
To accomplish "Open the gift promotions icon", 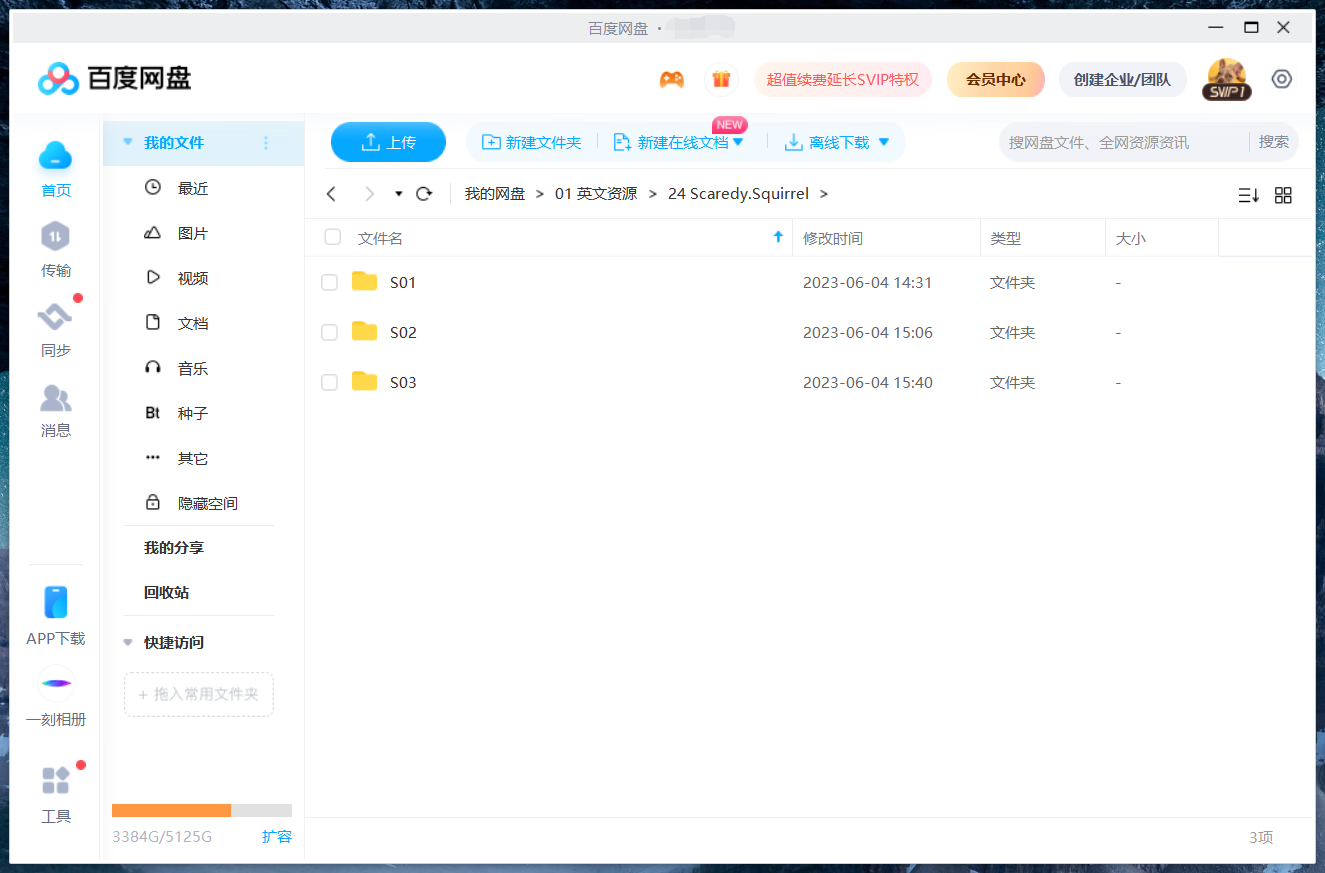I will coord(721,78).
